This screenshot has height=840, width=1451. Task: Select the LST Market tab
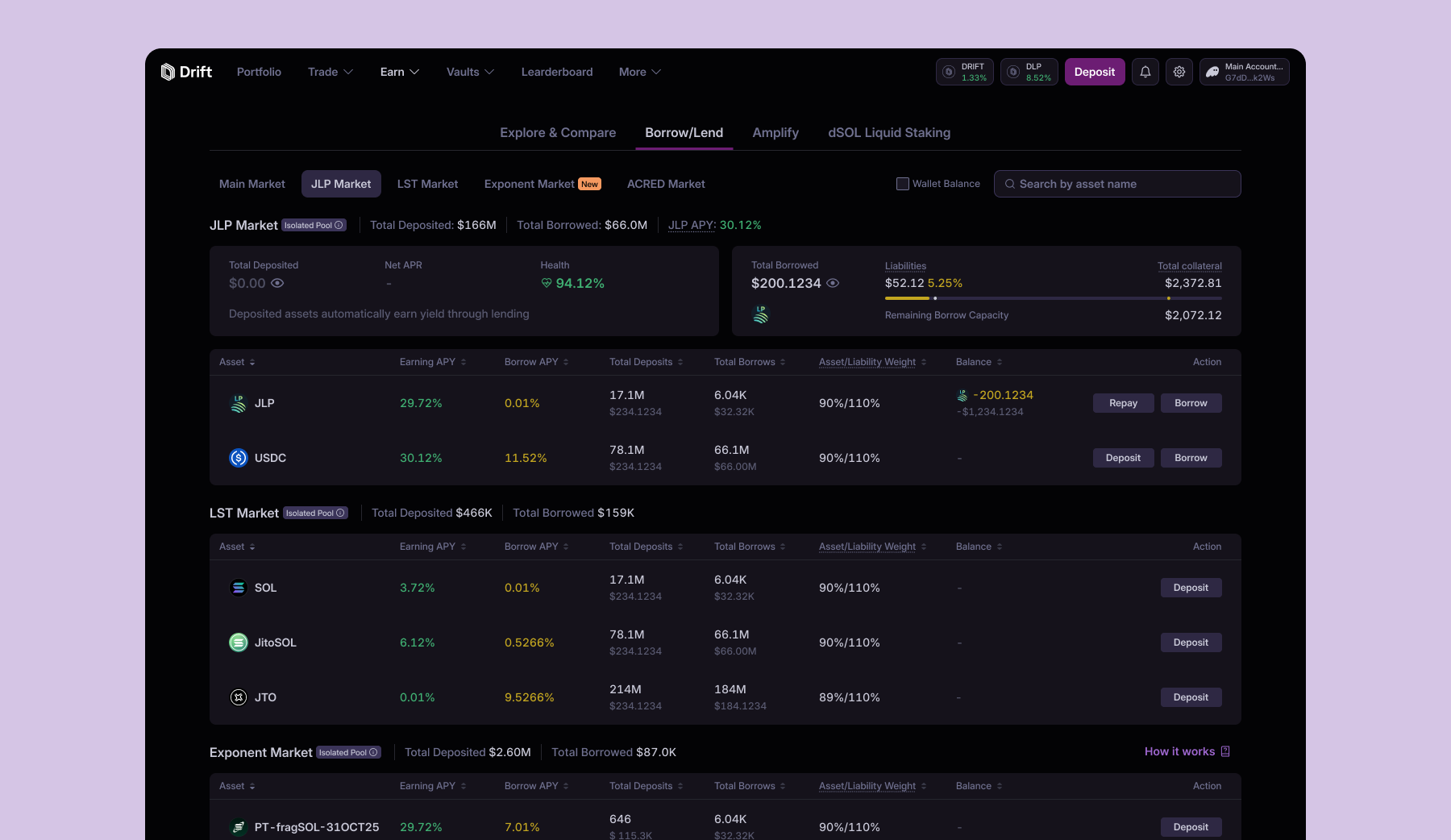point(427,184)
